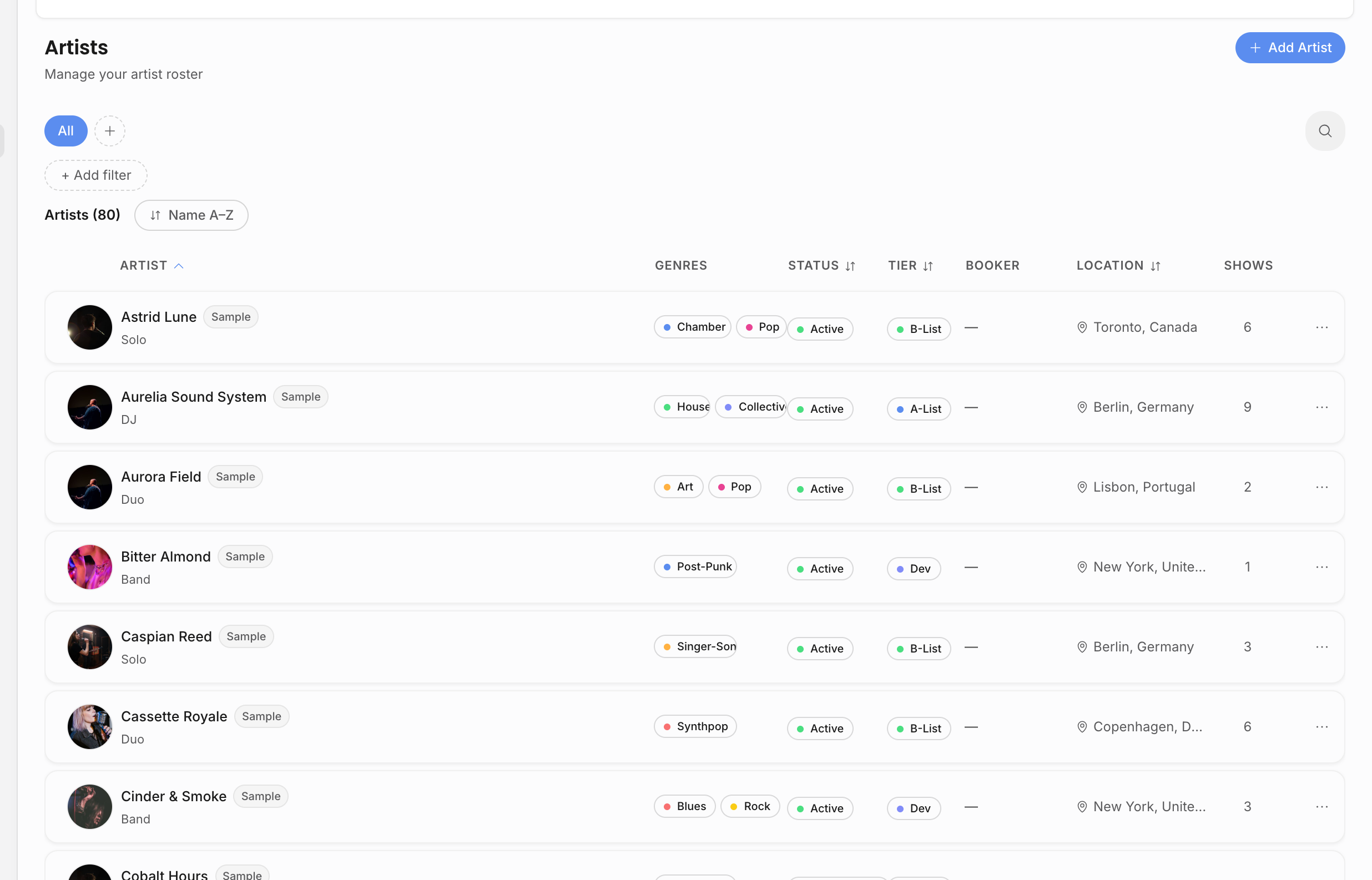Click Active status for Astrid Lune

click(x=820, y=330)
